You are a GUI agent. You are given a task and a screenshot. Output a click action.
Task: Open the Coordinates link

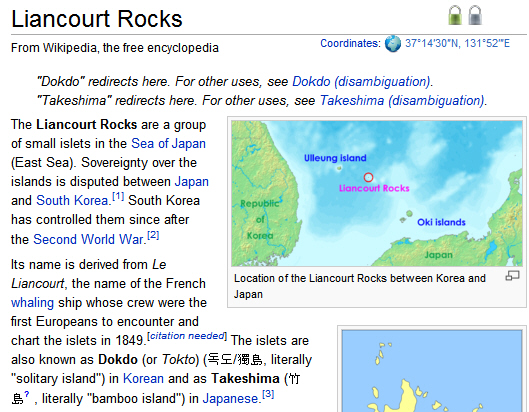[x=350, y=44]
